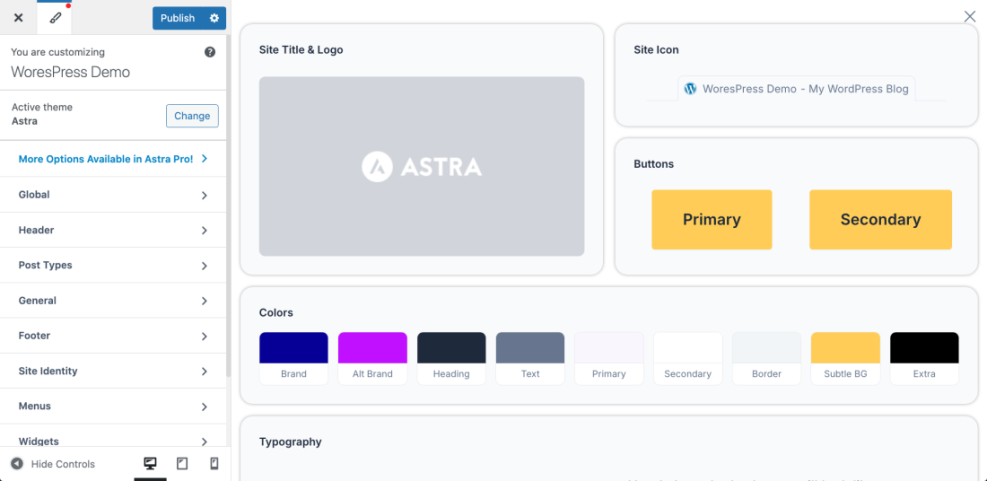Open publish settings gear icon
Viewport: 987px width, 481px height.
[215, 18]
